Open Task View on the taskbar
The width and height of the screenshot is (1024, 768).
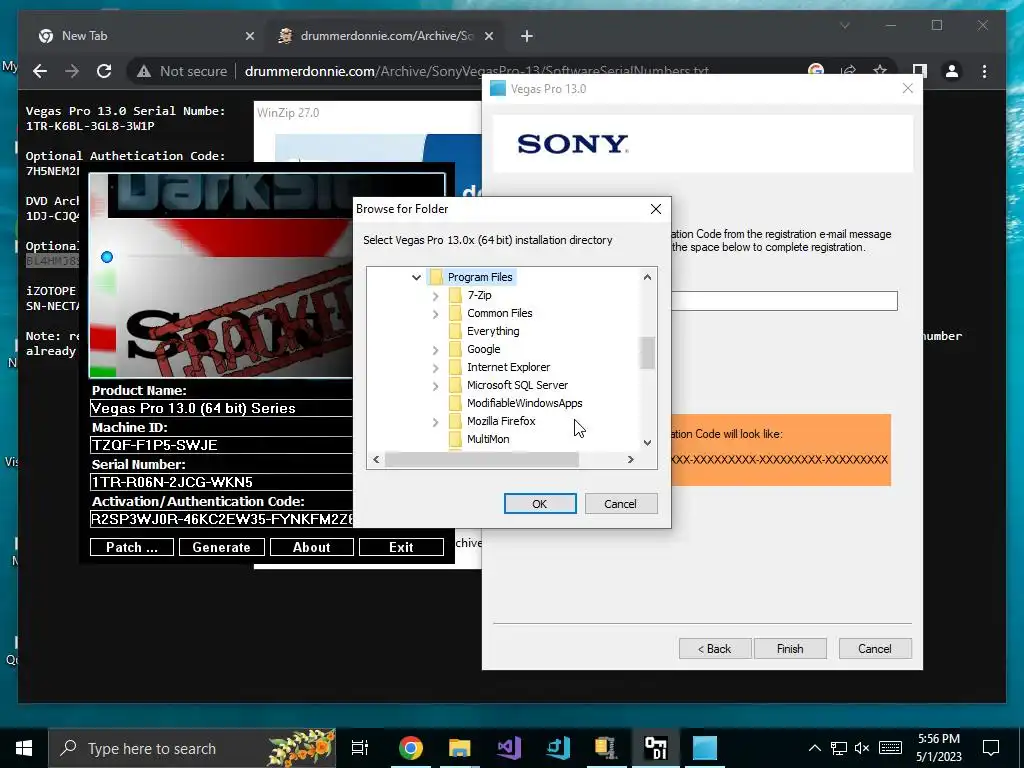360,748
